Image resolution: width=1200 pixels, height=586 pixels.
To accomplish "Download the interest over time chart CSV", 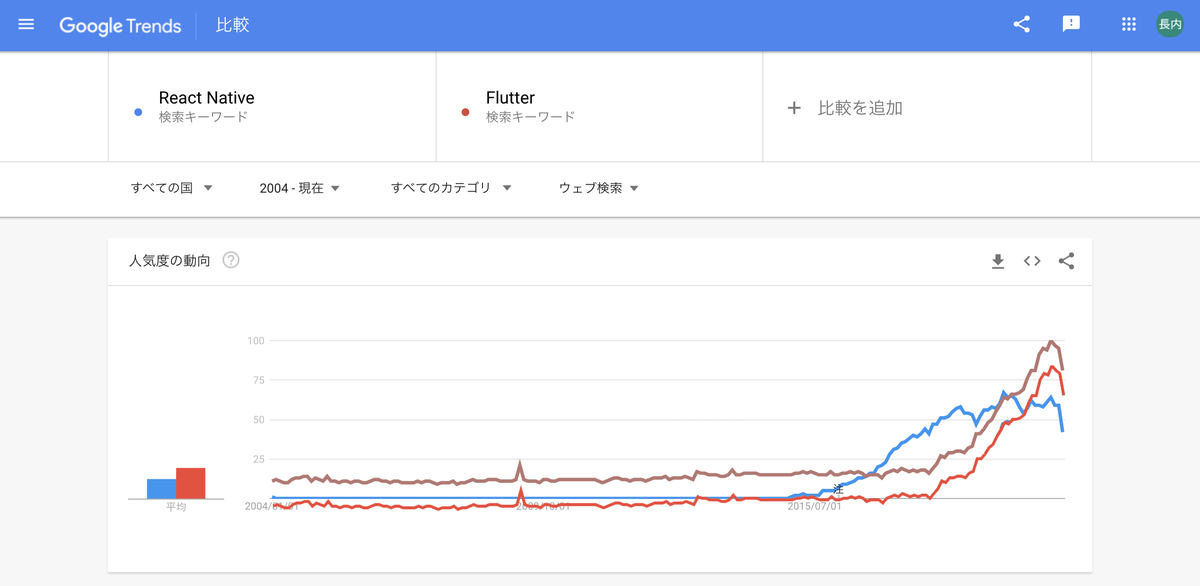I will coord(997,261).
